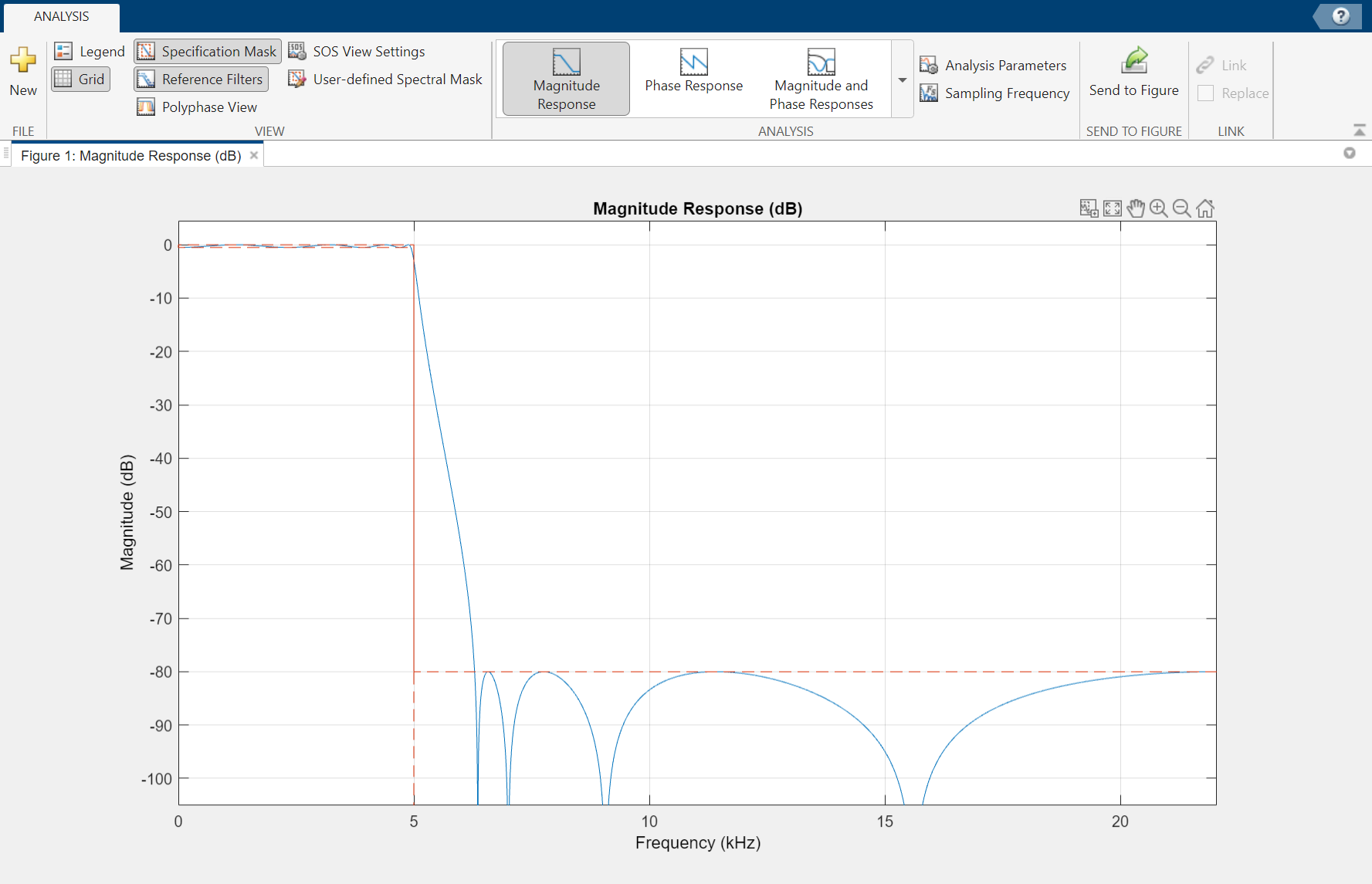The height and width of the screenshot is (884, 1372).
Task: Click the New filter plus icon
Action: click(x=23, y=60)
